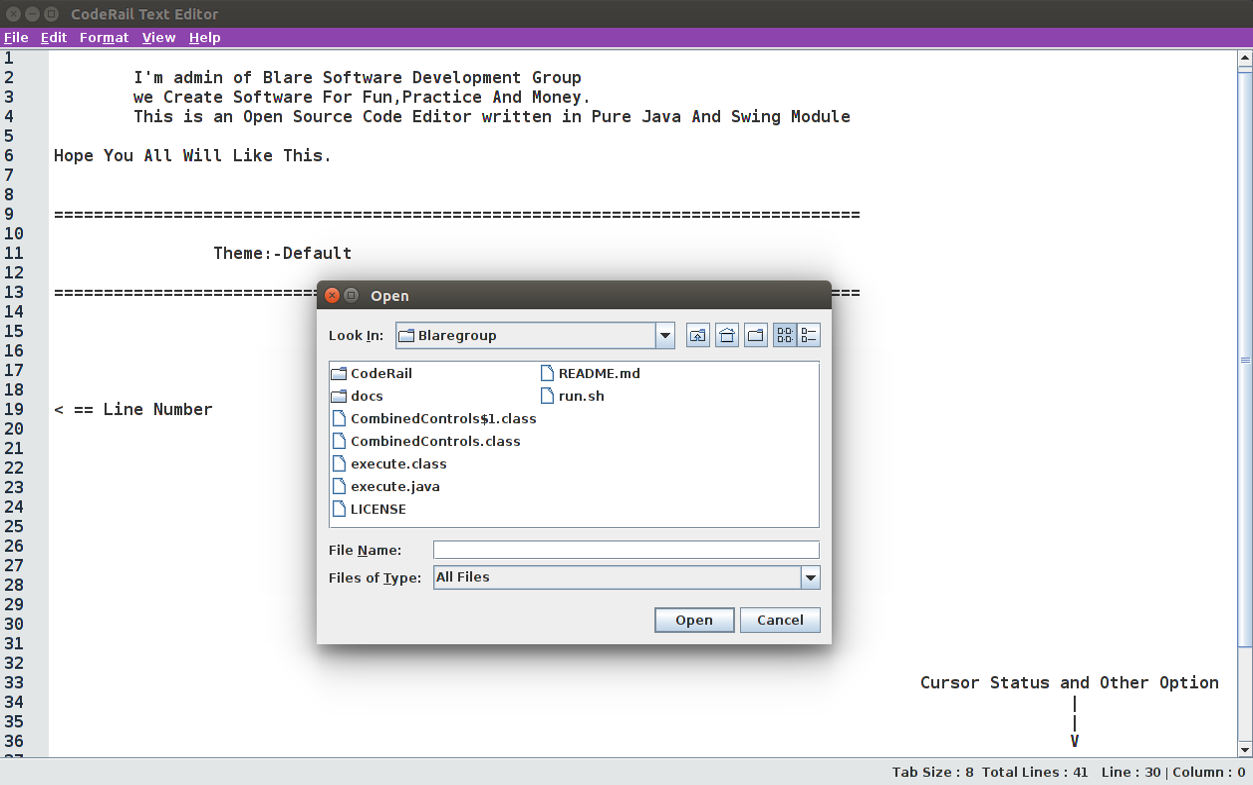The height and width of the screenshot is (785, 1253).
Task: Open the File menu
Action: (16, 37)
